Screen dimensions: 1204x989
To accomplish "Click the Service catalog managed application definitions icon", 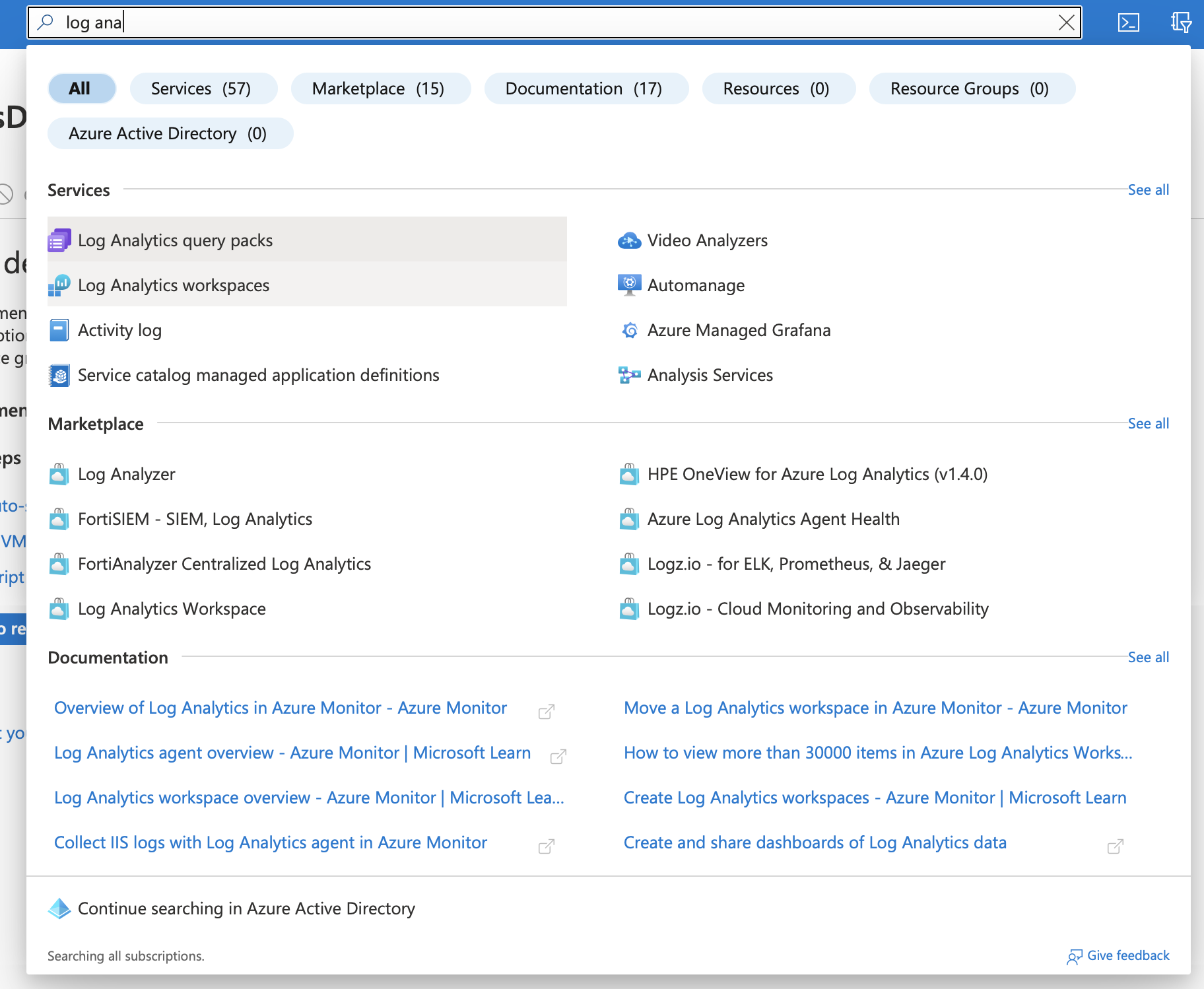I will [x=59, y=375].
